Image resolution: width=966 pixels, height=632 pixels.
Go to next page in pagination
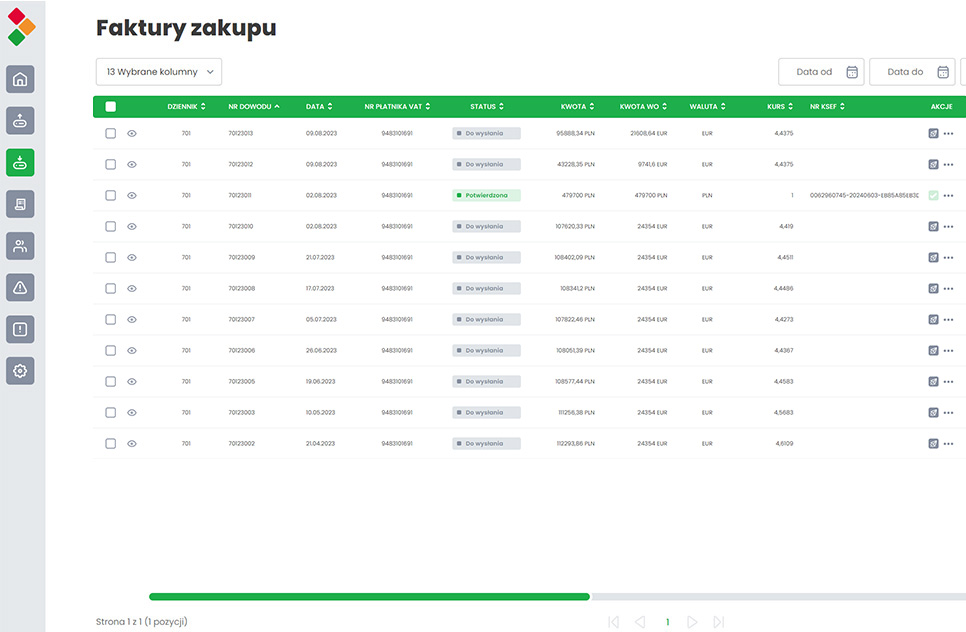click(x=692, y=622)
